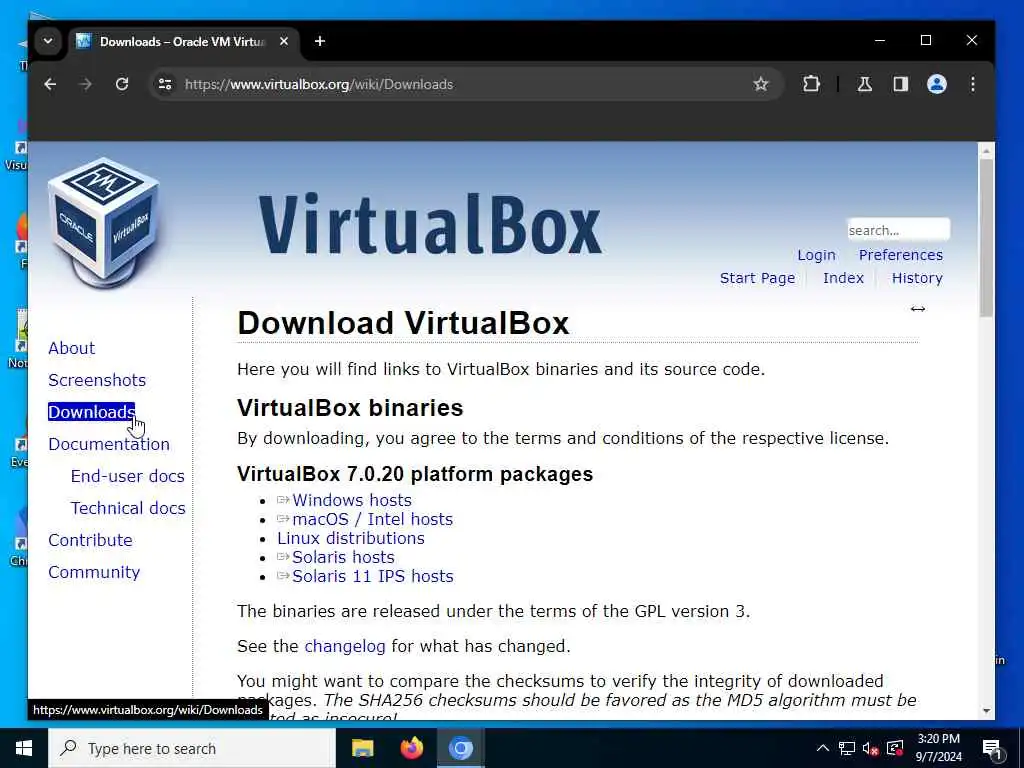Select the Downloads – Oracle VM VirtualBox tab
Screen dimensions: 1024x768
pos(184,41)
